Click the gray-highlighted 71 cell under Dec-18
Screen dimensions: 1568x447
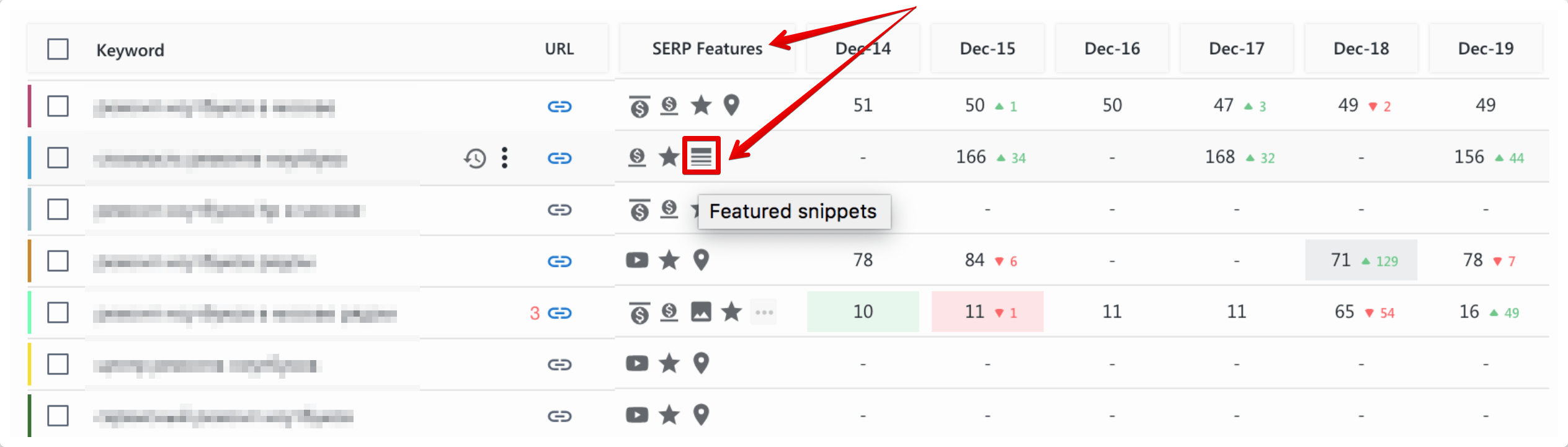point(1361,260)
